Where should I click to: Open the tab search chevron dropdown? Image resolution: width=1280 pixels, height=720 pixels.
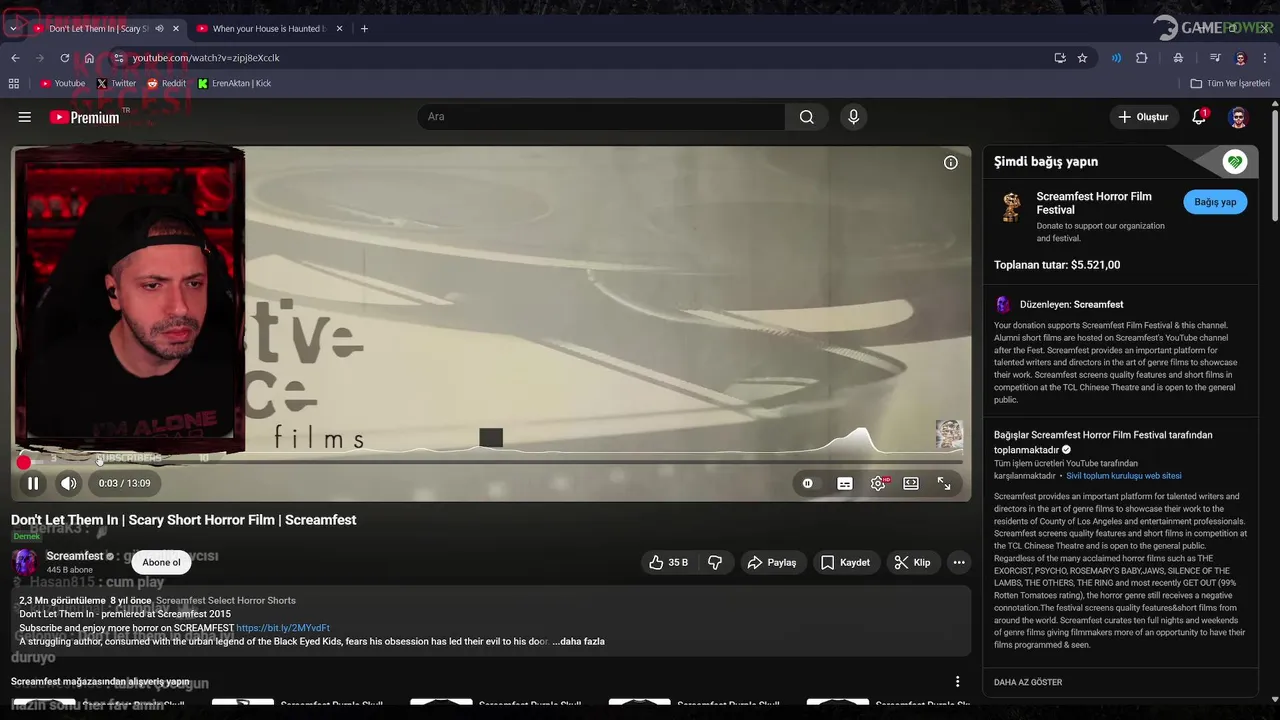pyautogui.click(x=13, y=29)
